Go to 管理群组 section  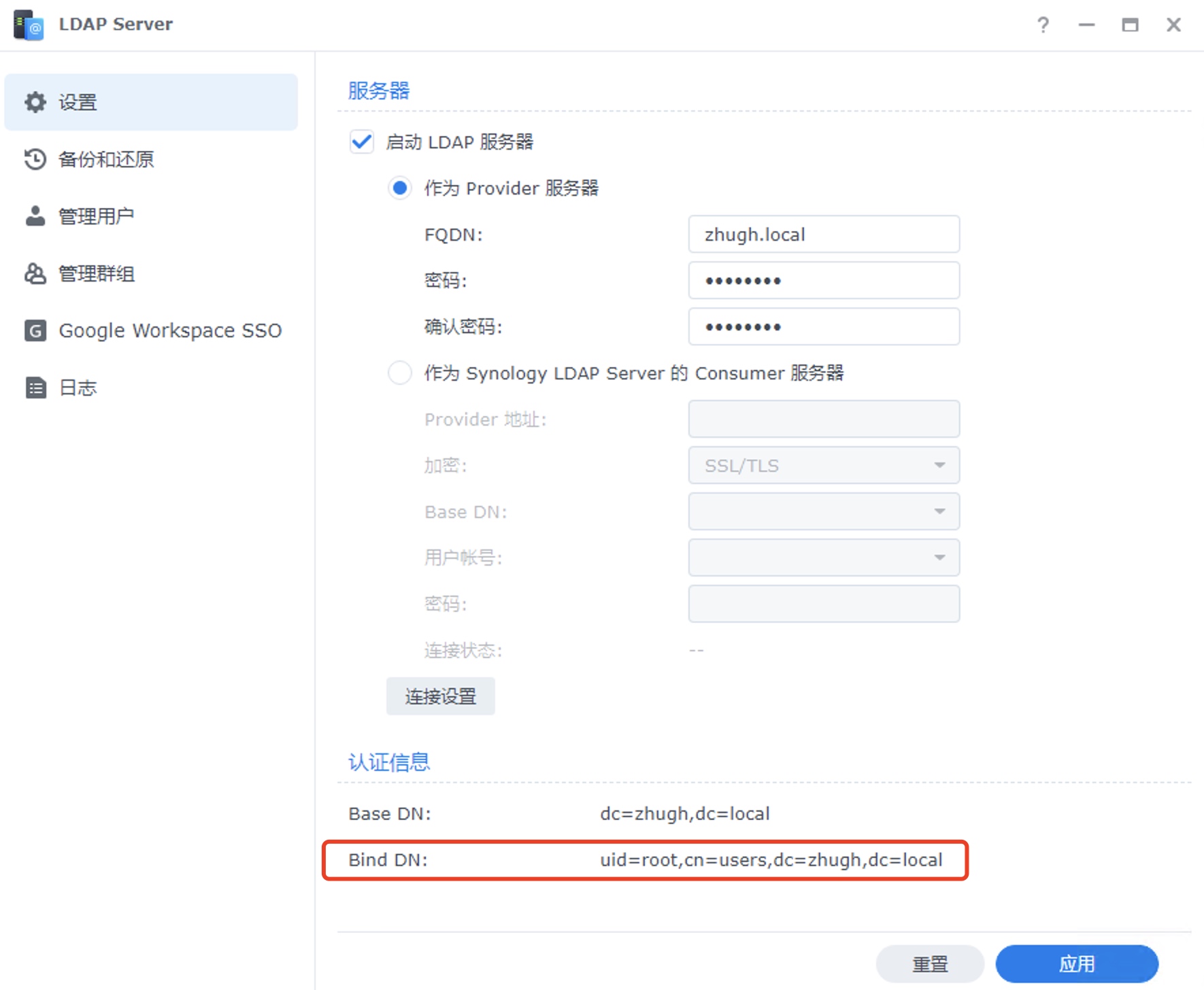[151, 273]
